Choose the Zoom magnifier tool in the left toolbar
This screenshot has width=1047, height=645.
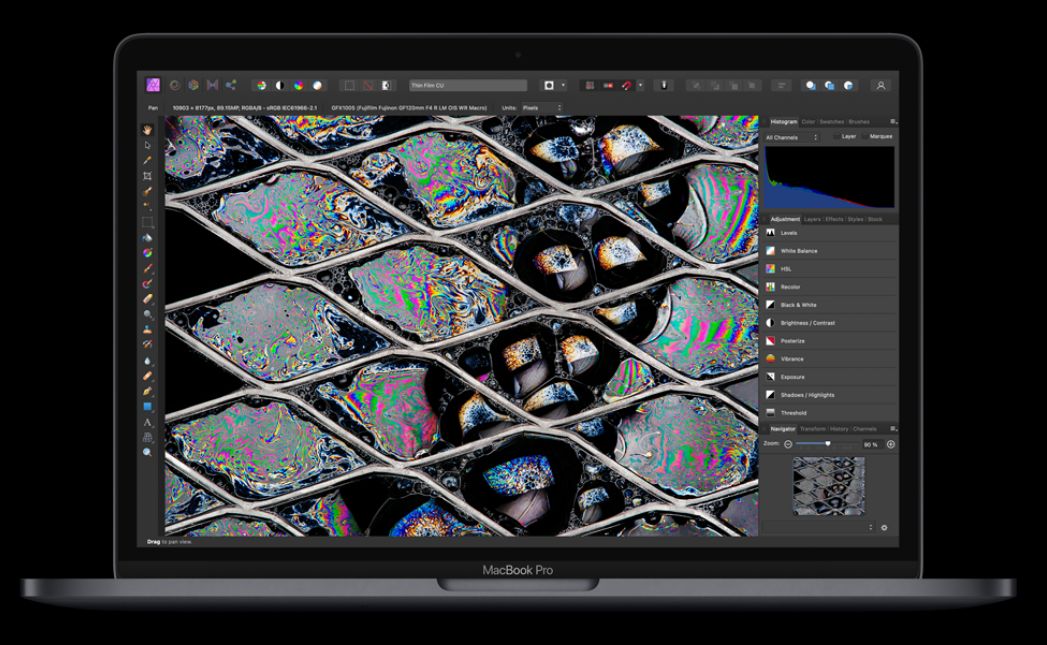(x=147, y=452)
